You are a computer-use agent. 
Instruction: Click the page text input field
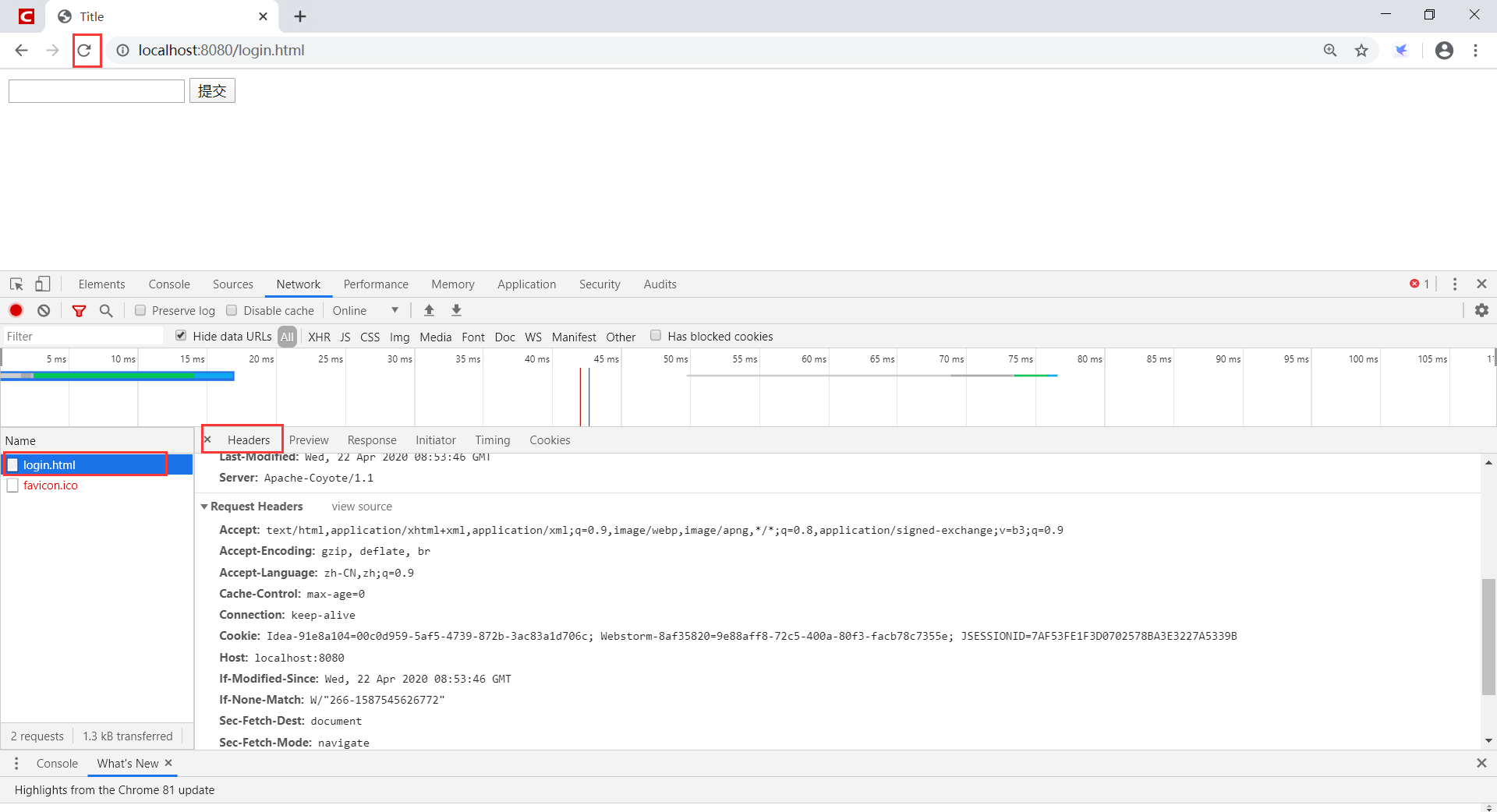coord(97,91)
